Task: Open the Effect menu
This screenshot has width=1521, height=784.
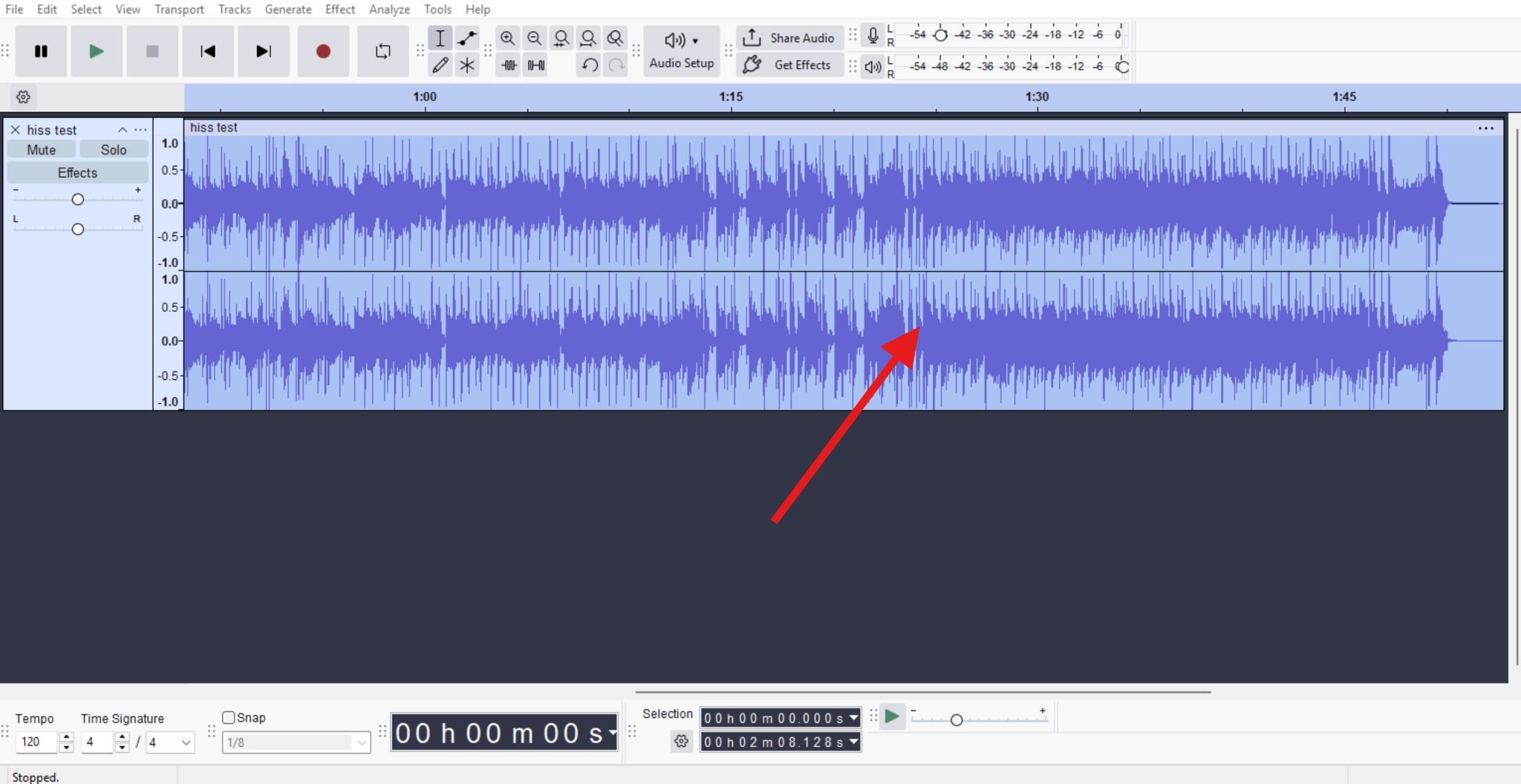Action: 339,9
